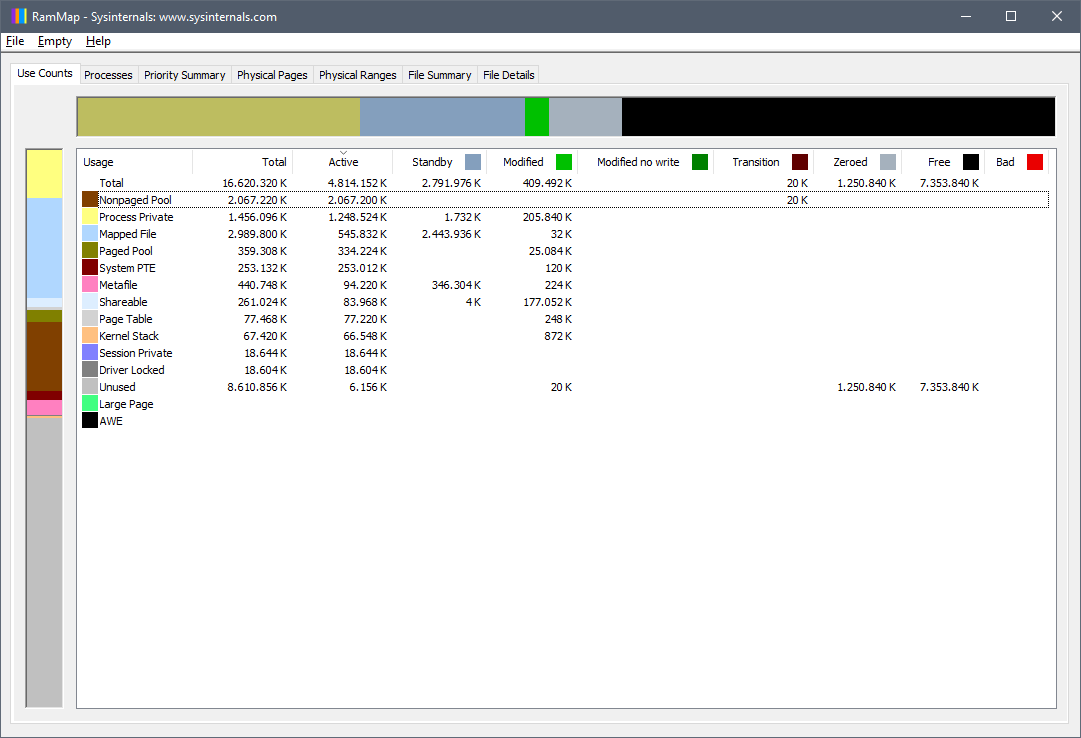This screenshot has height=738, width=1081.
Task: Switch to the File Summary tab
Action: click(x=440, y=74)
